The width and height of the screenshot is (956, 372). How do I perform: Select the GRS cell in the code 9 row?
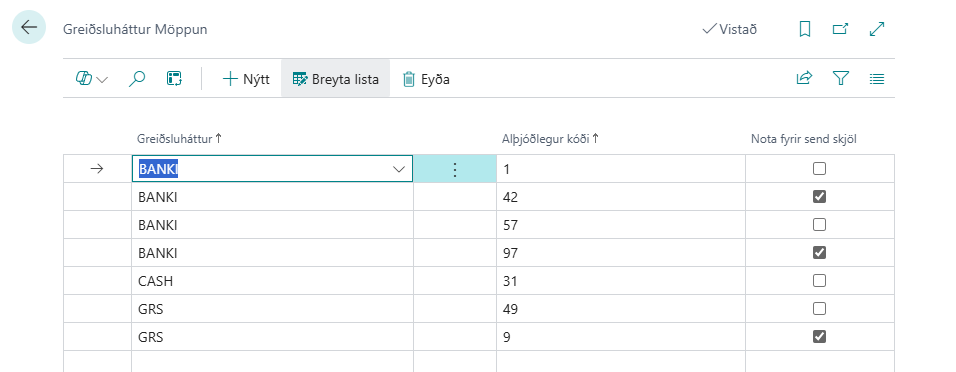[x=273, y=337]
